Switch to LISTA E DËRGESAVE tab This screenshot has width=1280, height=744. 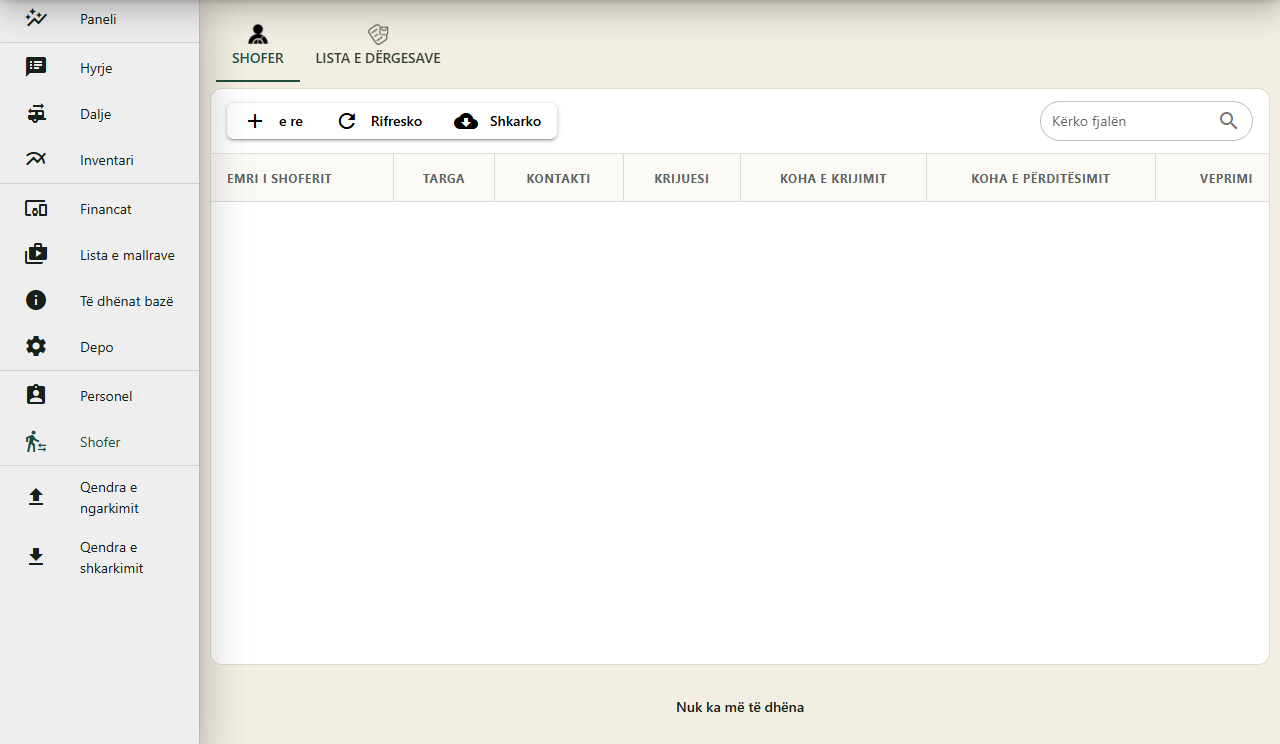point(378,48)
